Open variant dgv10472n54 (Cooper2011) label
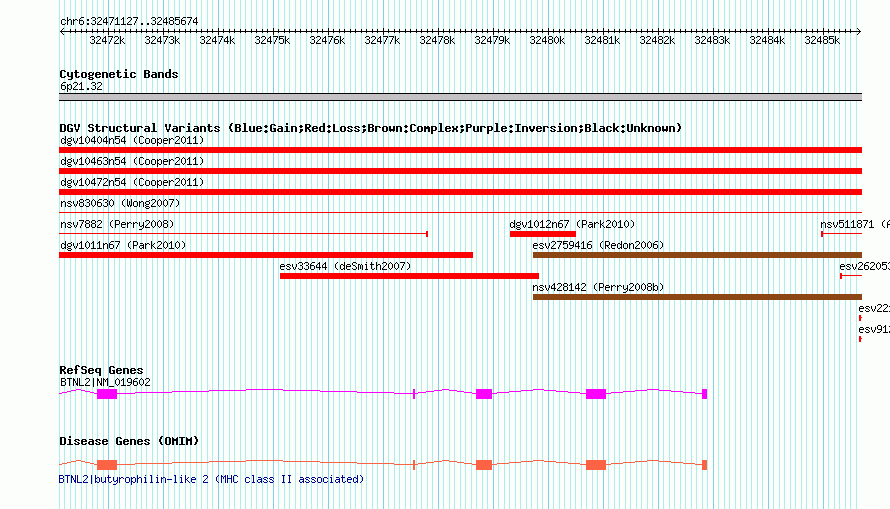 click(x=132, y=182)
